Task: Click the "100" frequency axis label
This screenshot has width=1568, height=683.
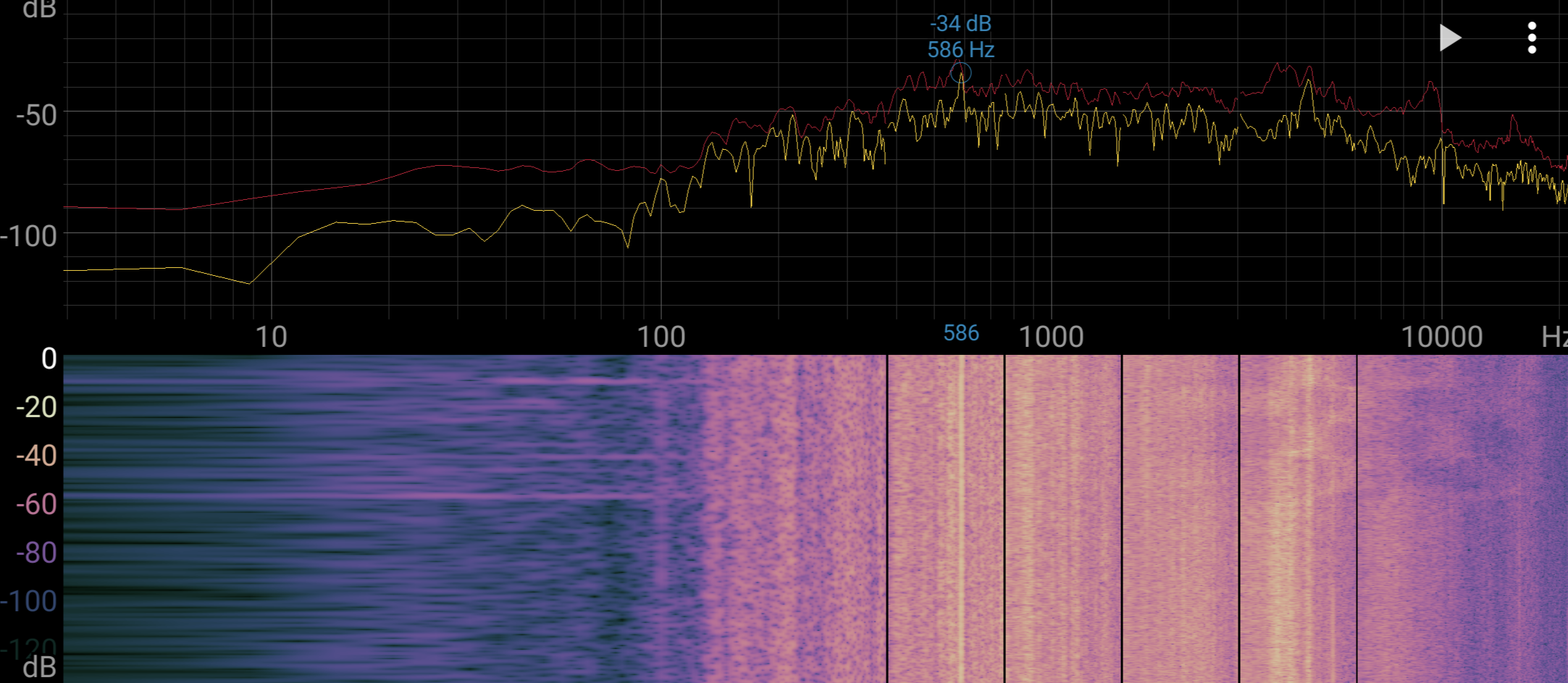Action: point(661,337)
